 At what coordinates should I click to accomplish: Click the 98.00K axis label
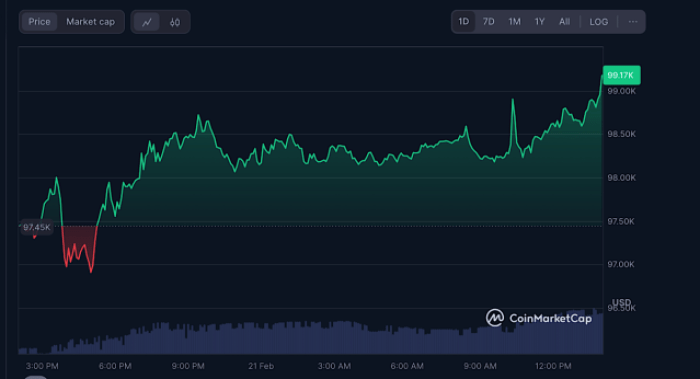[x=621, y=178]
